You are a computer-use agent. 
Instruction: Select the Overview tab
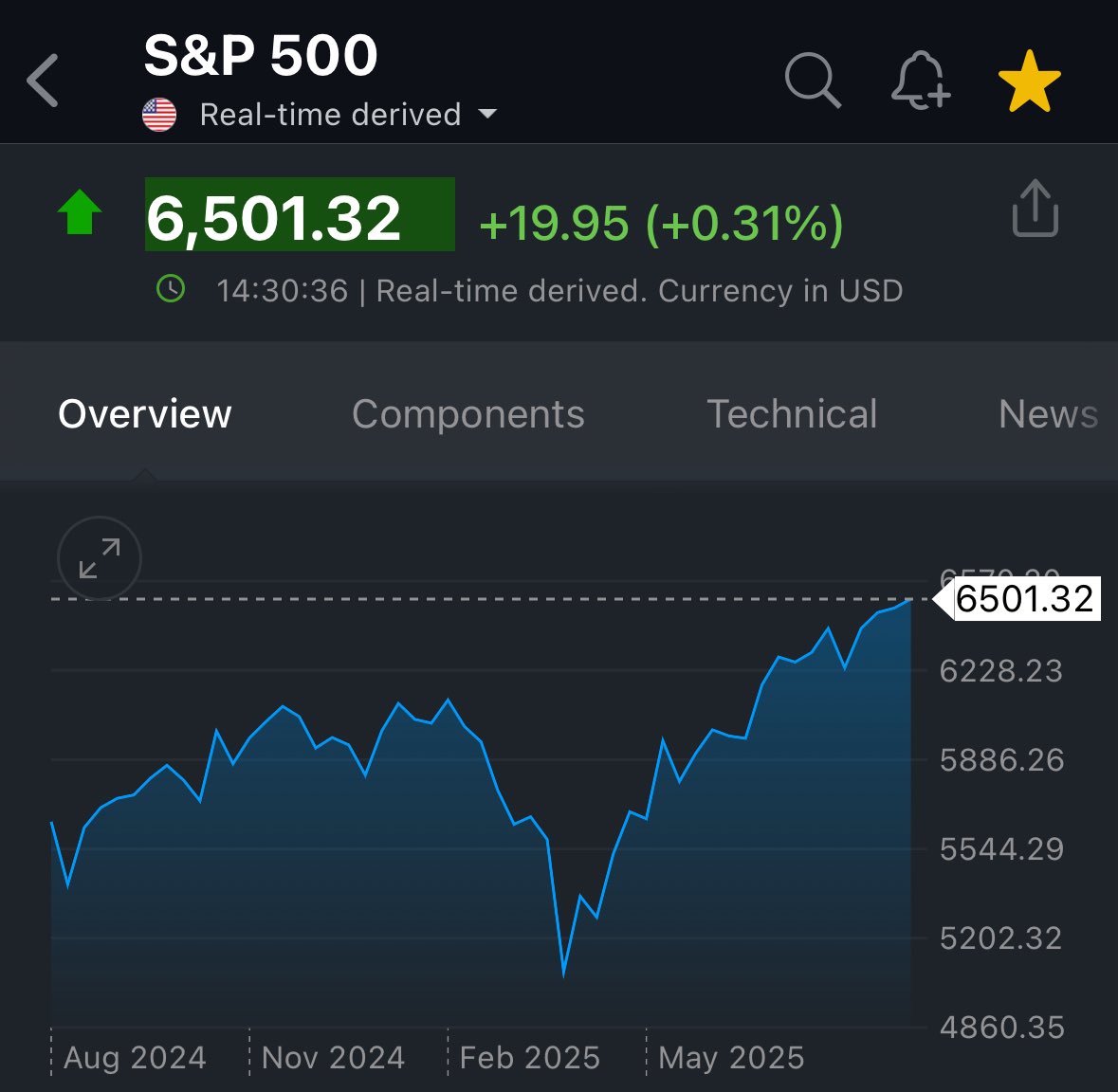pyautogui.click(x=145, y=414)
